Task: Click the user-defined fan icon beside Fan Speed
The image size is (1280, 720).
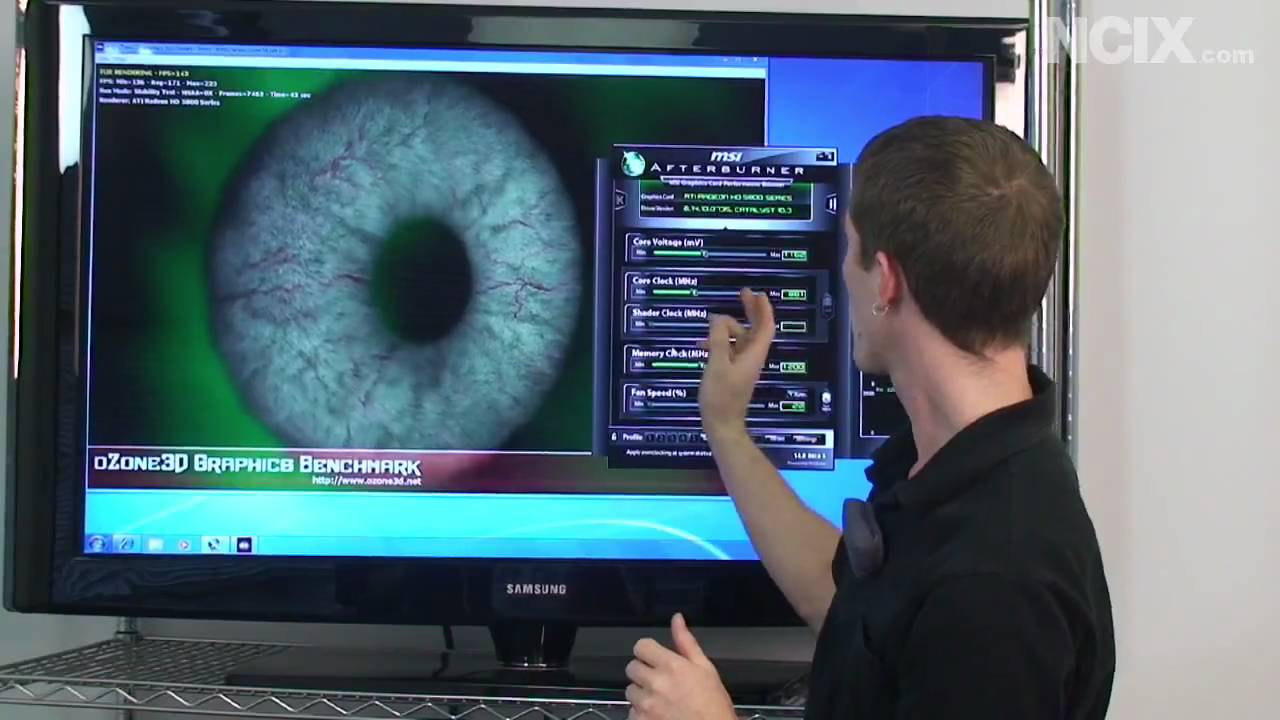Action: click(826, 400)
